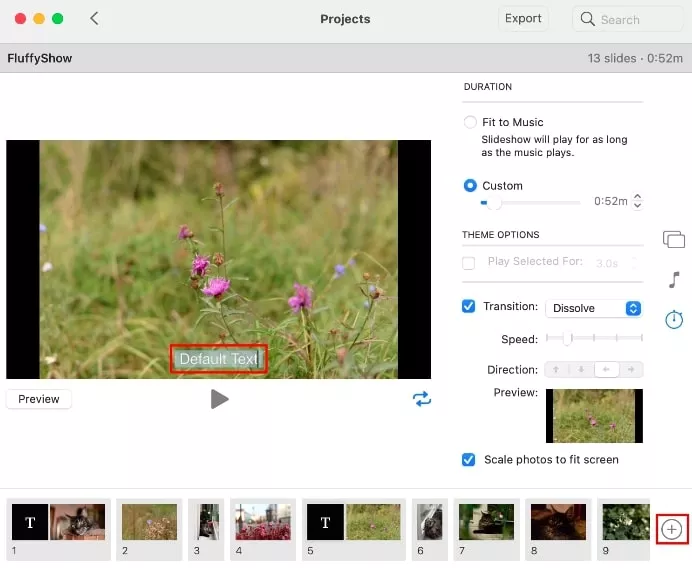The width and height of the screenshot is (692, 568).
Task: Select slide 6 thumbnail
Action: tap(430, 522)
